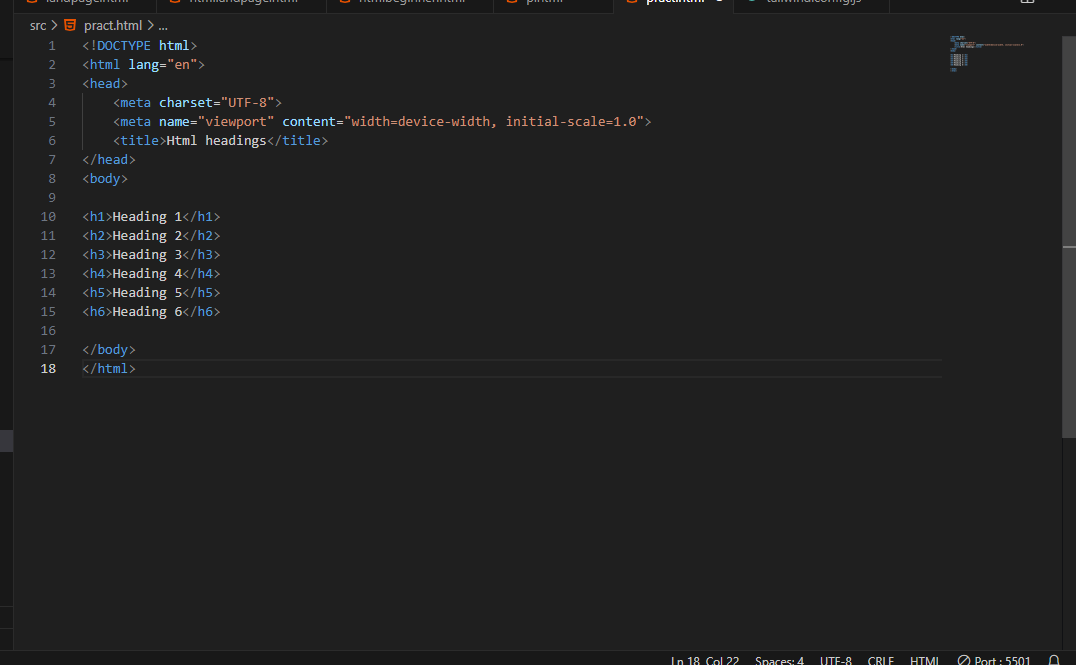Click the closing /html tag
This screenshot has height=665, width=1076.
[x=108, y=369]
